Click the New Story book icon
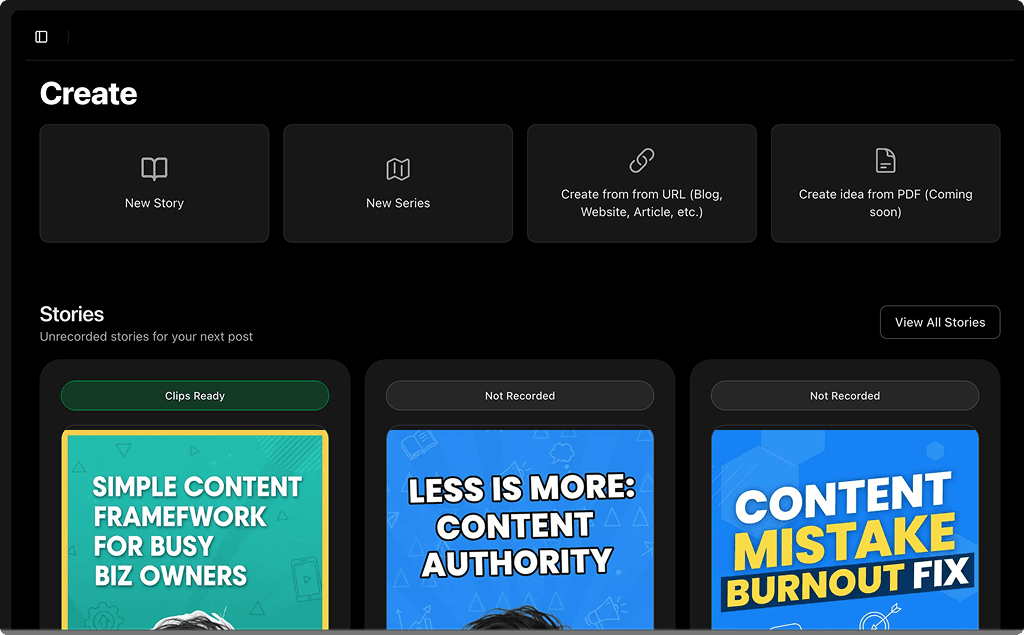Screen dimensions: 1024x635 pyautogui.click(x=154, y=168)
